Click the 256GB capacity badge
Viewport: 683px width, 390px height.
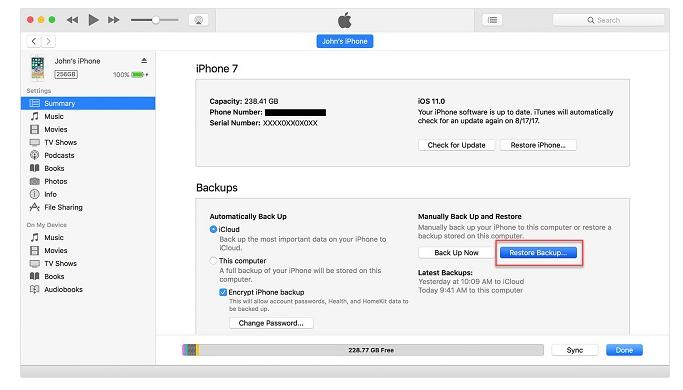[x=66, y=75]
